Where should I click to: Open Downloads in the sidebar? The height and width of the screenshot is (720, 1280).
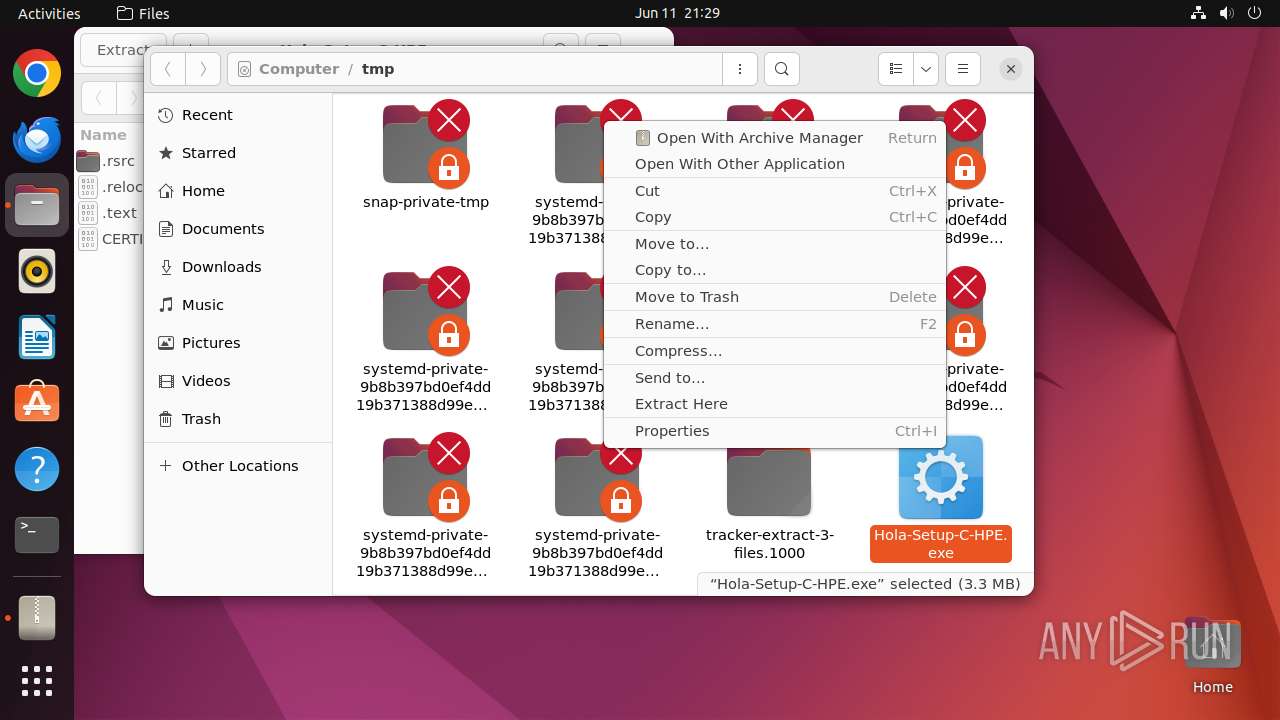pos(238,267)
